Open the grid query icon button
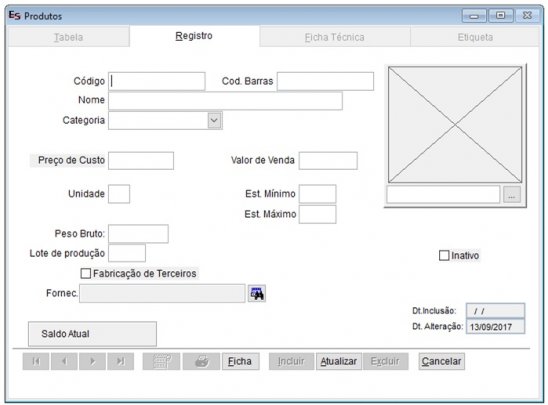The width and height of the screenshot is (548, 405). click(161, 361)
